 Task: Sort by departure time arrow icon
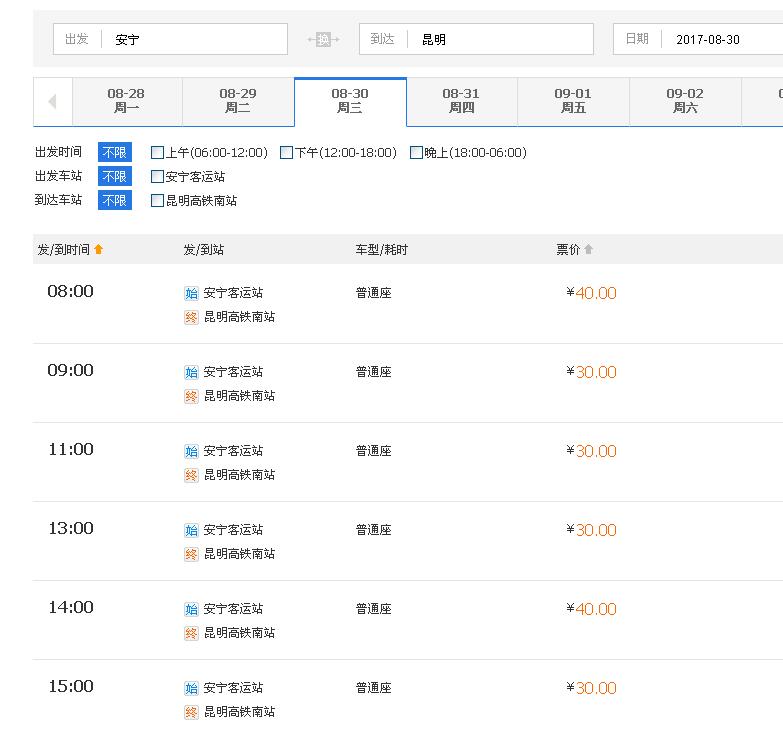[98, 249]
